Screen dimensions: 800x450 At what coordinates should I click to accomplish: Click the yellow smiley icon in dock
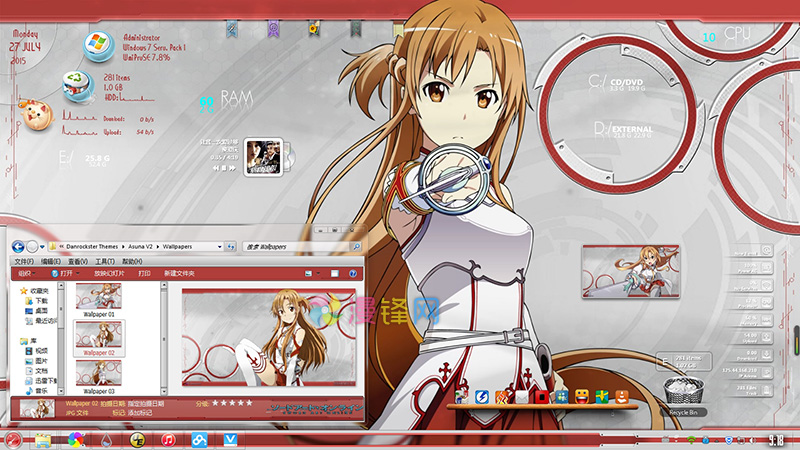click(x=581, y=397)
